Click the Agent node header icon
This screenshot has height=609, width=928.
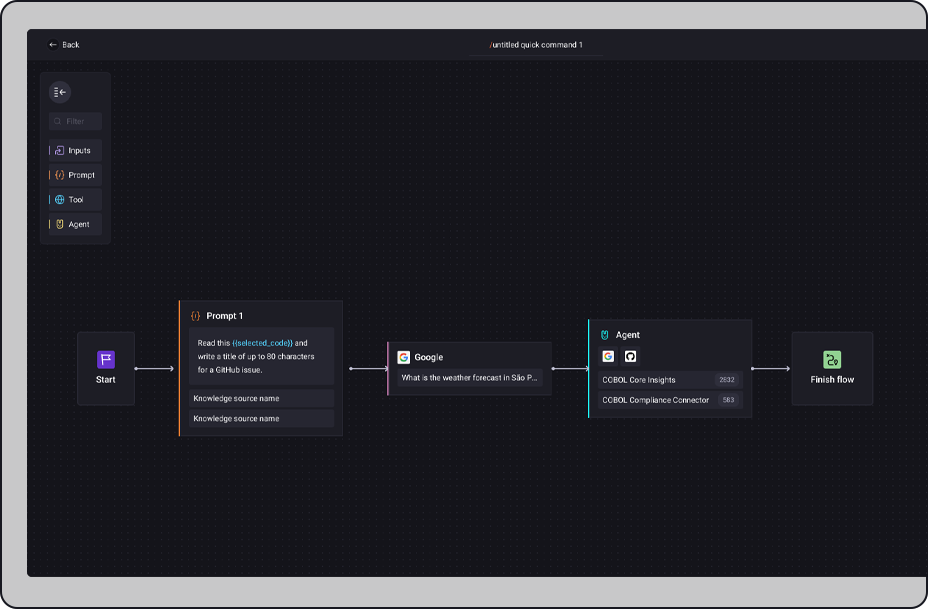605,335
